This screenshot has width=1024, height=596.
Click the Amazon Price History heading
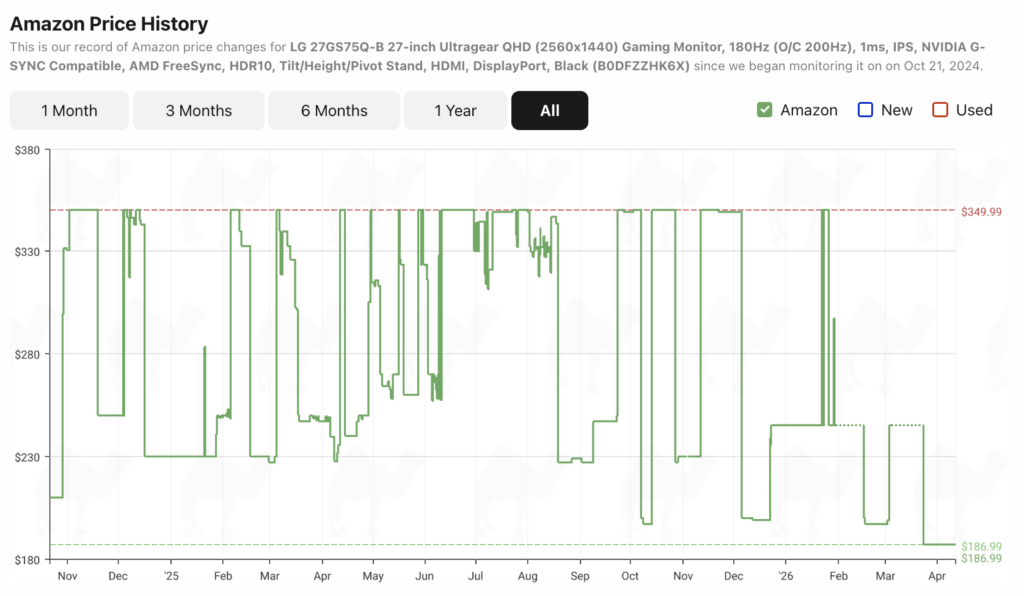tap(109, 24)
